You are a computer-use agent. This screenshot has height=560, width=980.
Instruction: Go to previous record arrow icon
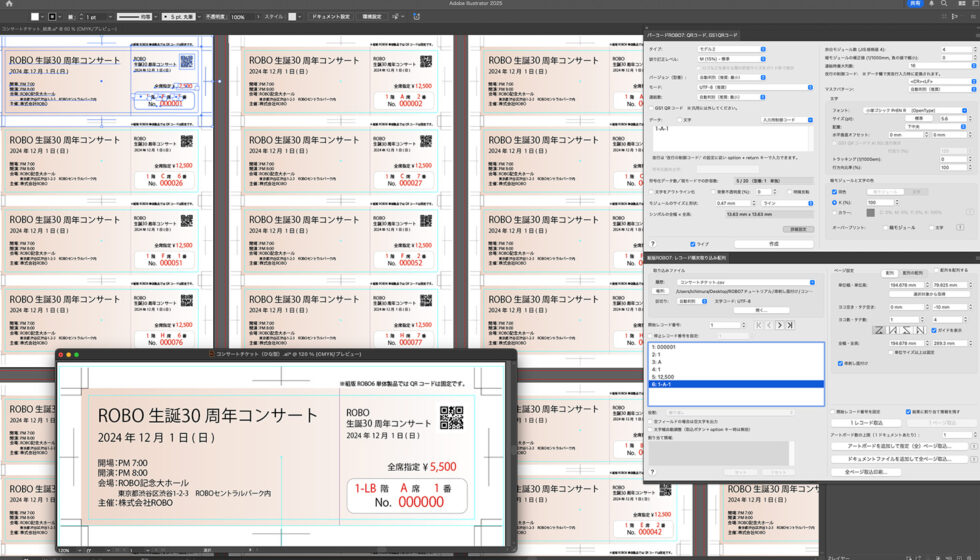point(769,325)
